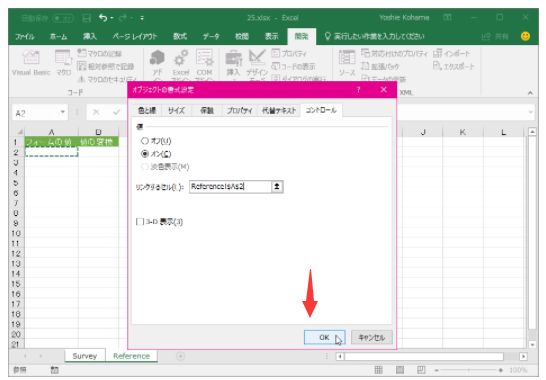This screenshot has width=546, height=380.
Task: Switch to Page Layout view status icon
Action: coord(400,370)
